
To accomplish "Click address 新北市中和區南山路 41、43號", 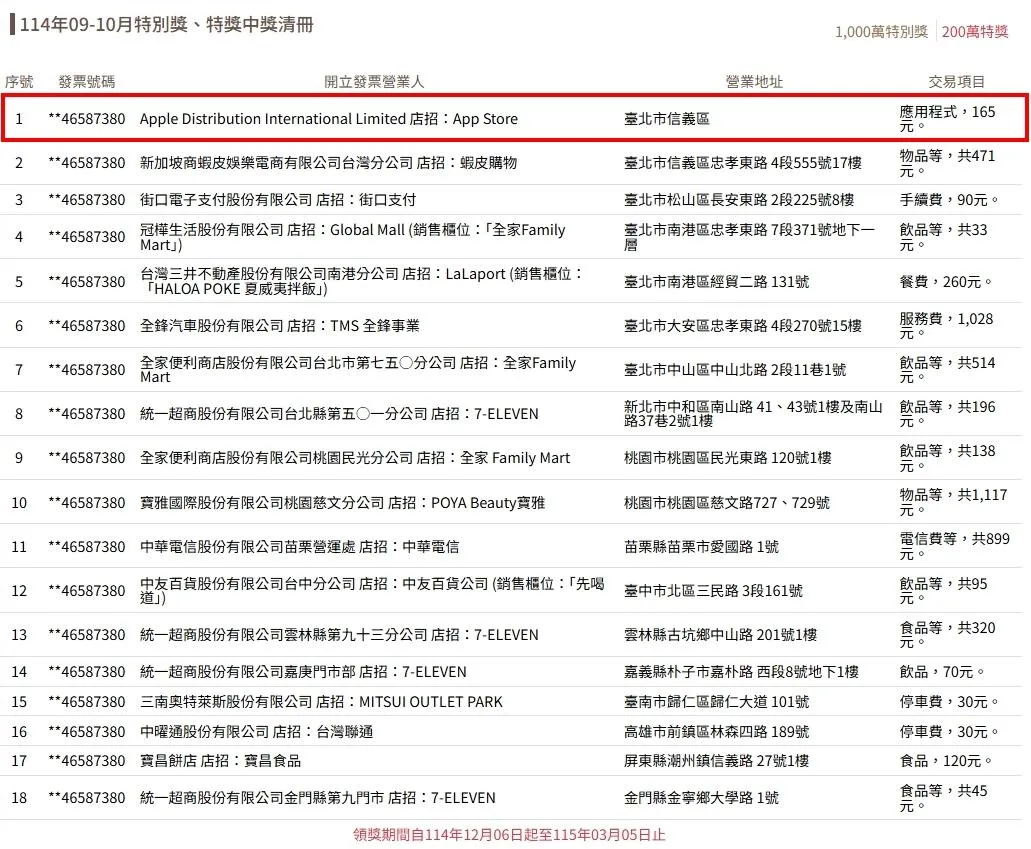I will coord(754,414).
